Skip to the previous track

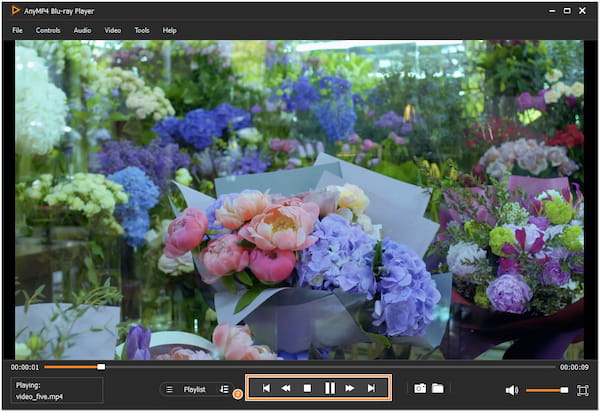tap(266, 388)
